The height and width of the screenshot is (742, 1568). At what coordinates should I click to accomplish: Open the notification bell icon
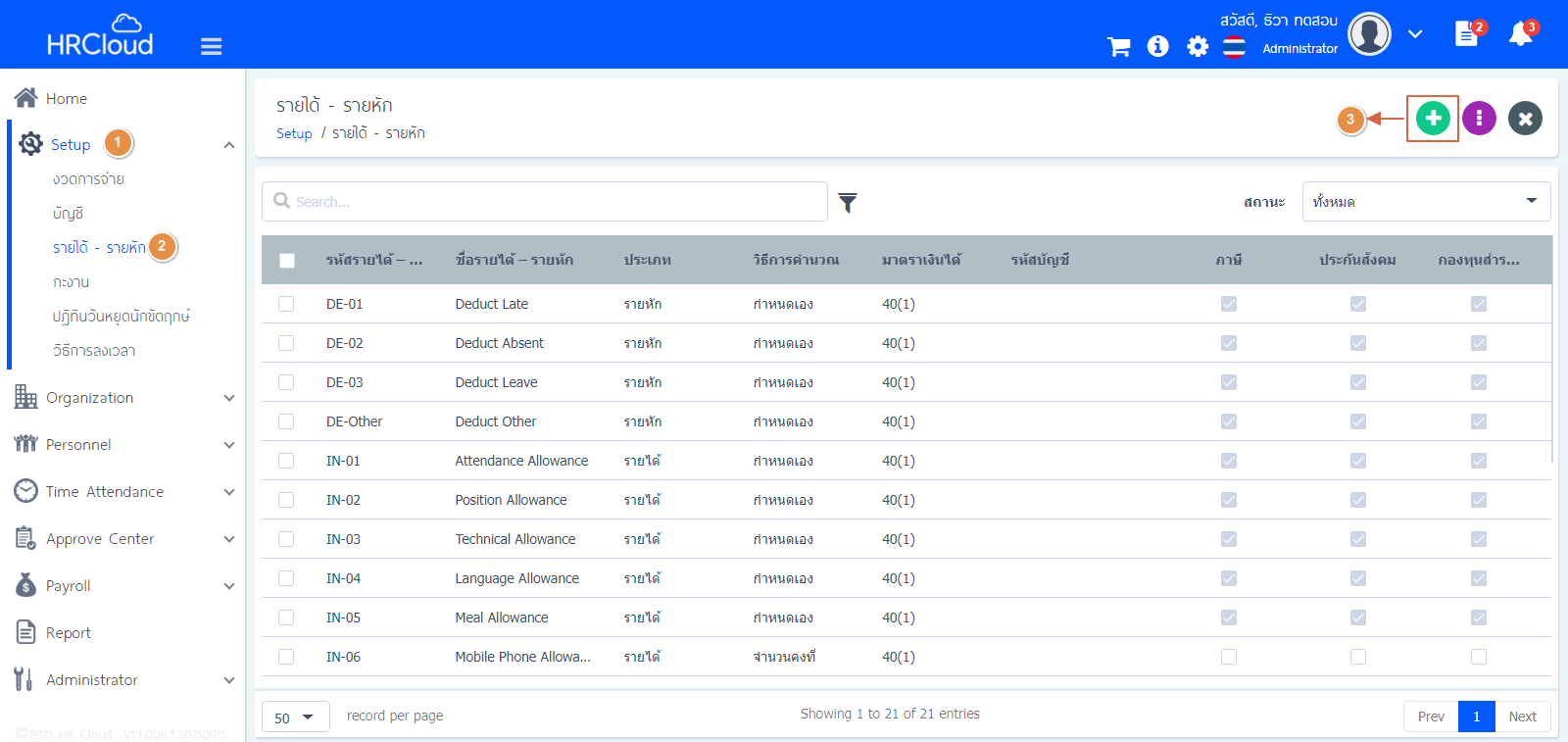1520,34
